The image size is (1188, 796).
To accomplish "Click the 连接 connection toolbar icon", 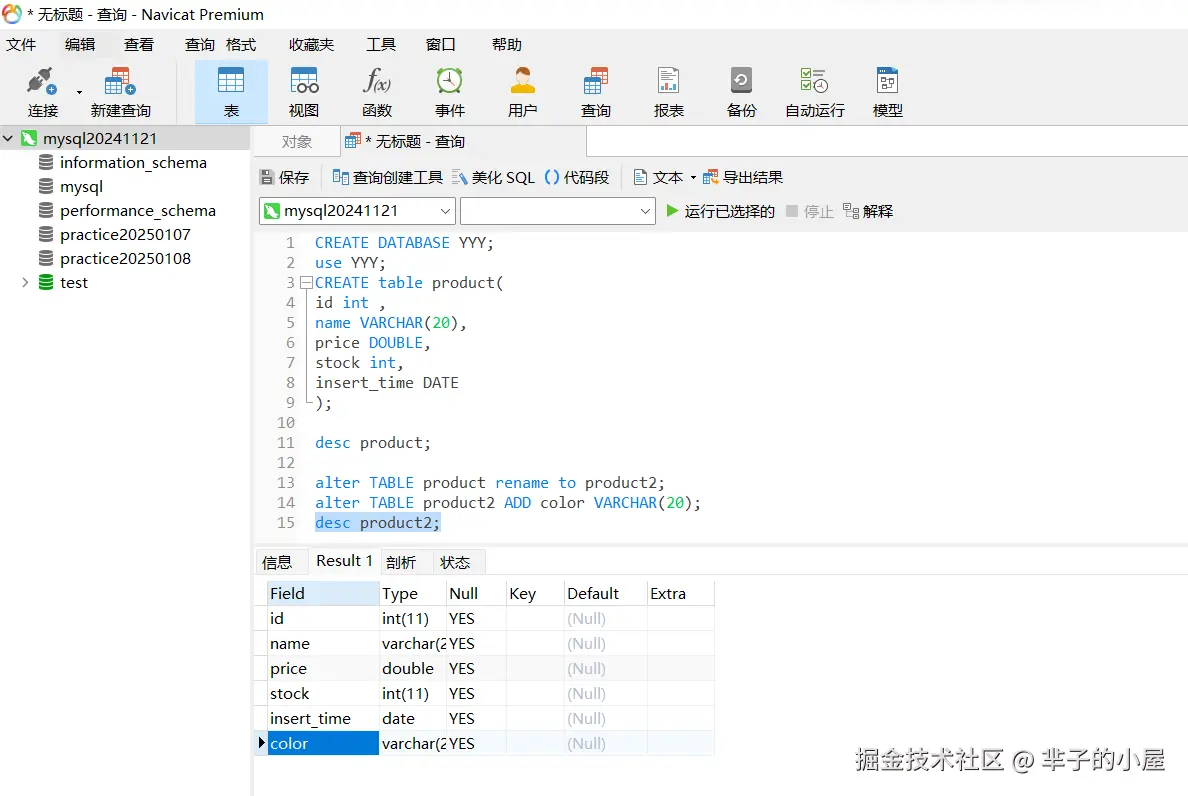I will tap(42, 92).
